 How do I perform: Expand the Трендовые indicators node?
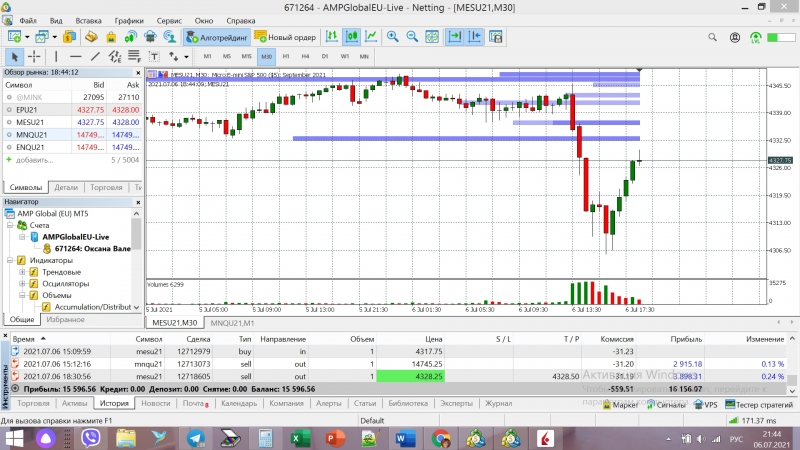pyautogui.click(x=22, y=272)
